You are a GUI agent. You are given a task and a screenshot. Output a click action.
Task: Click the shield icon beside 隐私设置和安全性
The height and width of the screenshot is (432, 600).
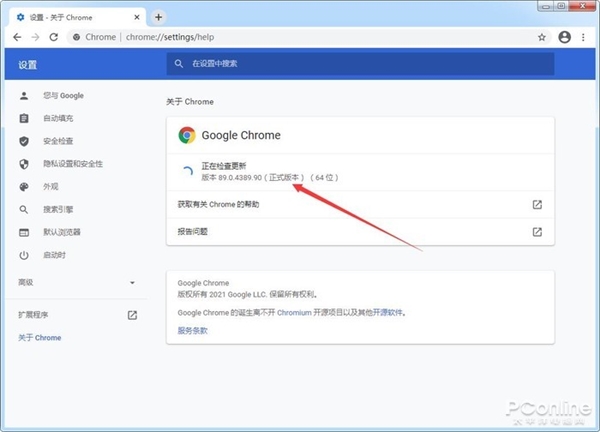click(x=24, y=164)
